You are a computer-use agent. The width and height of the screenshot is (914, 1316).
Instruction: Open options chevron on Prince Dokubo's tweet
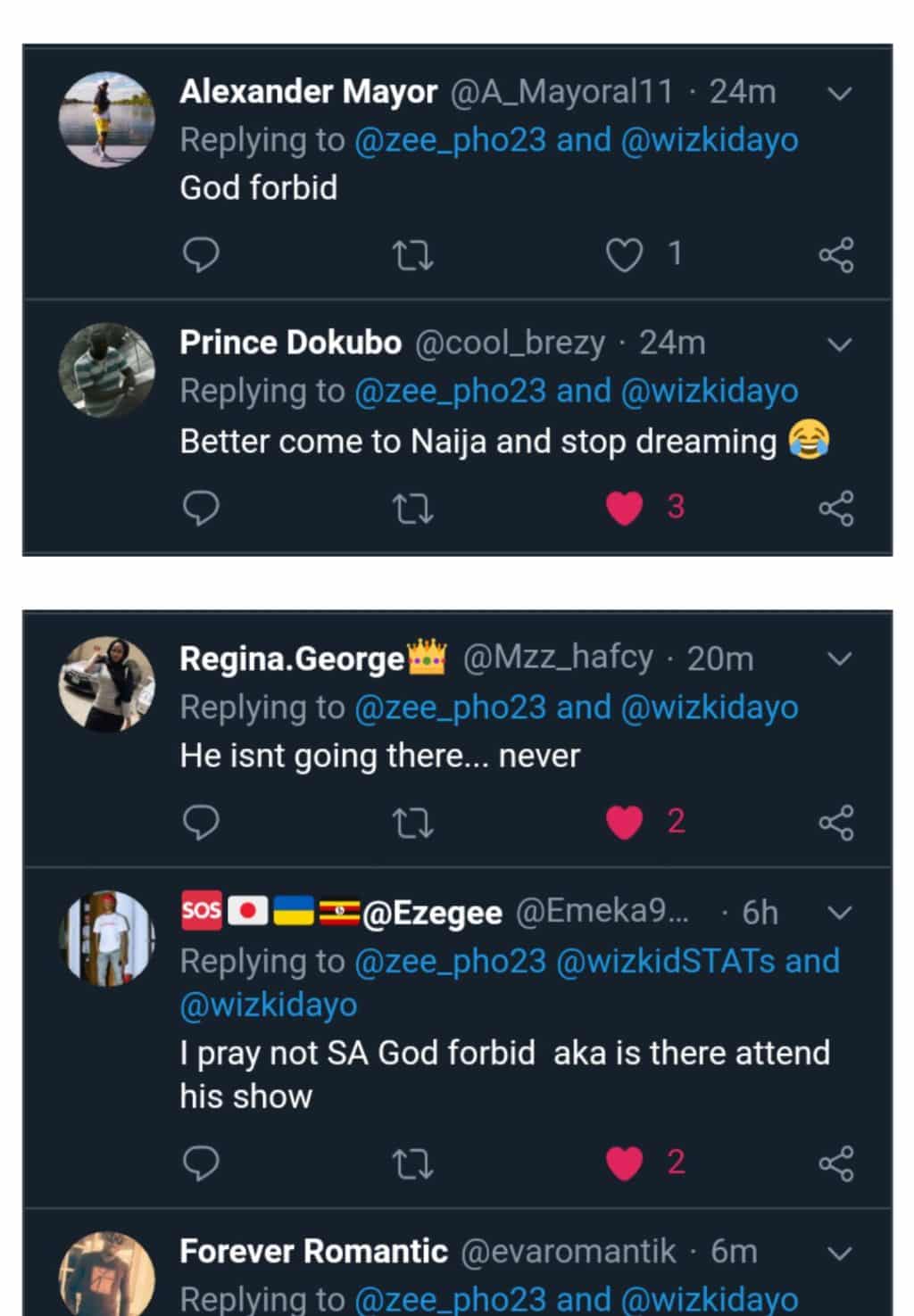coord(840,344)
